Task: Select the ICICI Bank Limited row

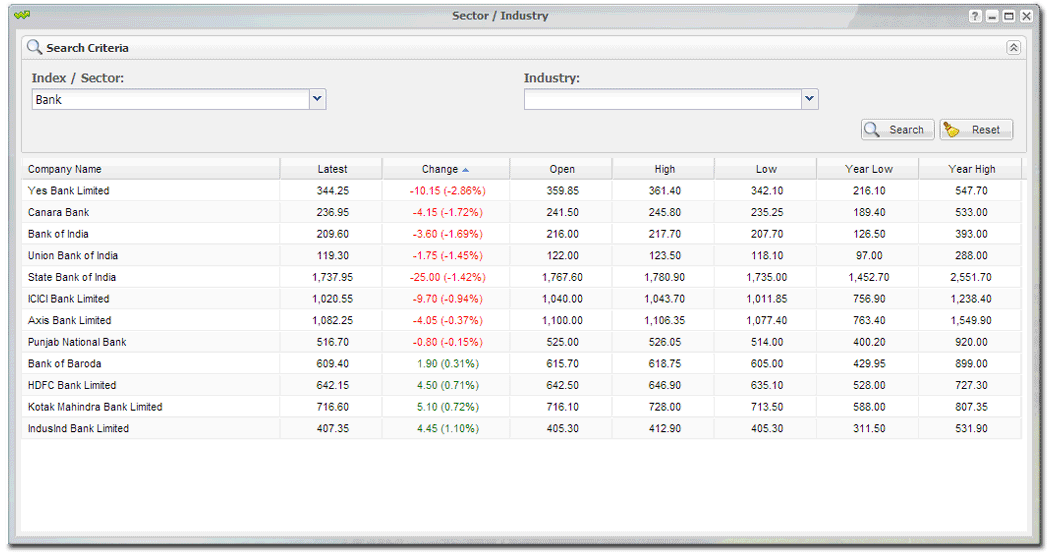Action: tap(521, 299)
